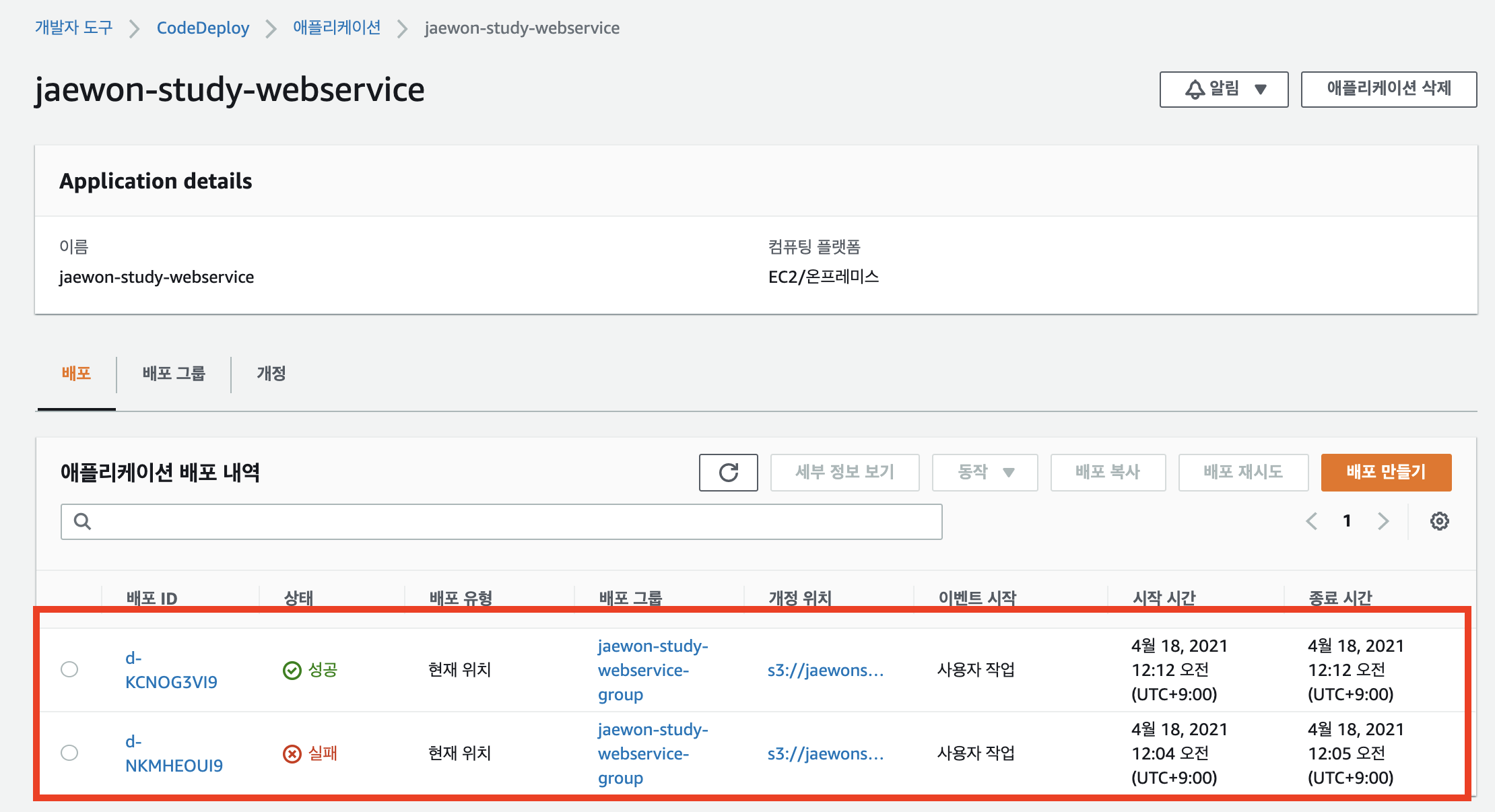Click the green 성공 status icon
This screenshot has width=1495, height=812.
[292, 670]
